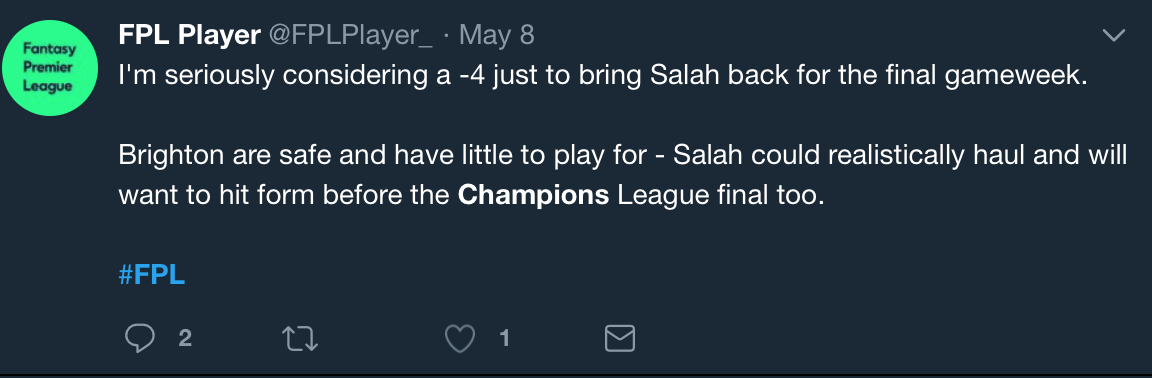This screenshot has height=378, width=1152.
Task: Click the @FPLPlayer_ handle
Action: tap(350, 35)
